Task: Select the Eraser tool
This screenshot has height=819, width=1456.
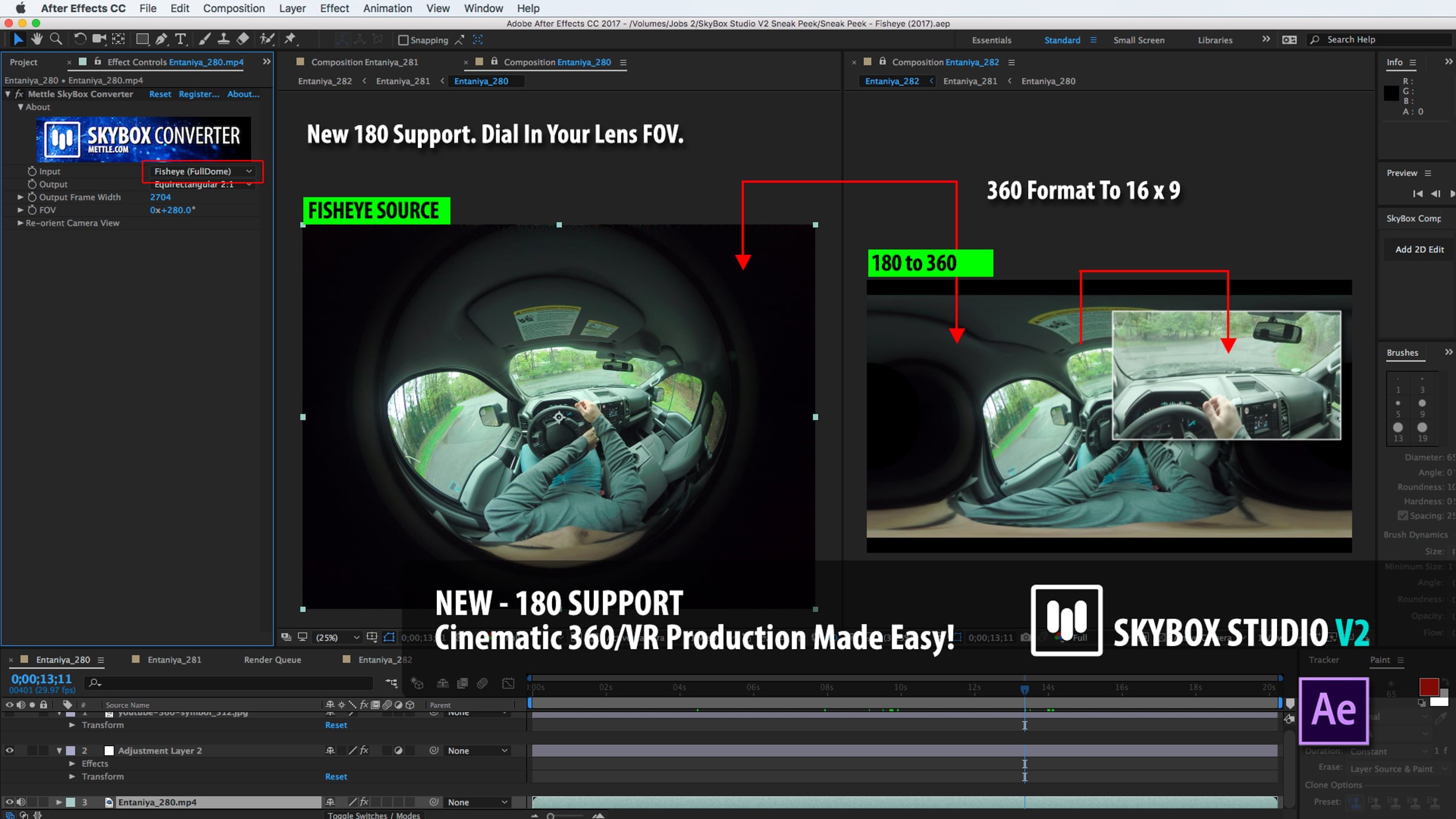Action: [x=243, y=39]
